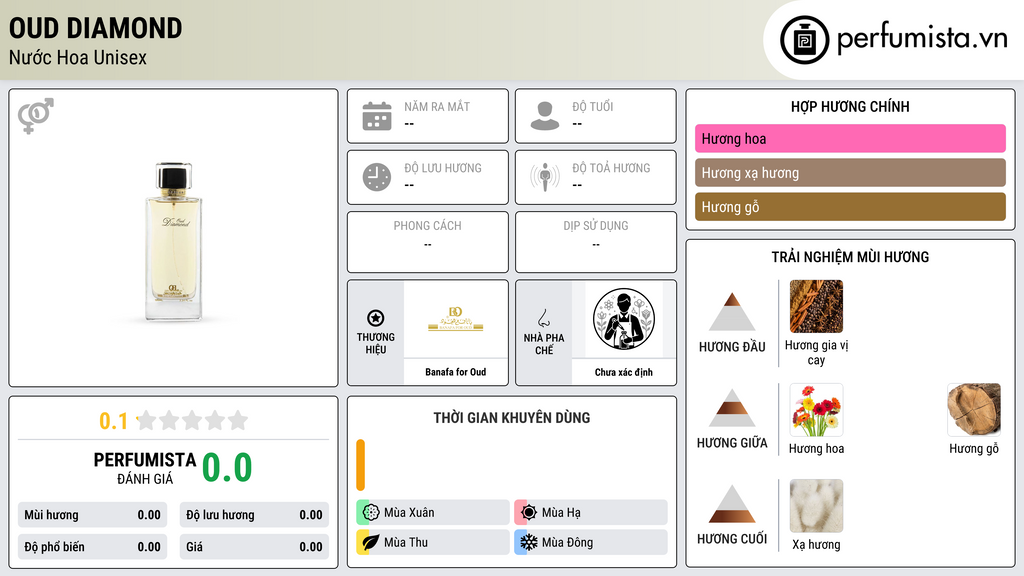Image resolution: width=1024 pixels, height=576 pixels.
Task: Click the person icon beside Độ tuổi
Action: [x=545, y=116]
